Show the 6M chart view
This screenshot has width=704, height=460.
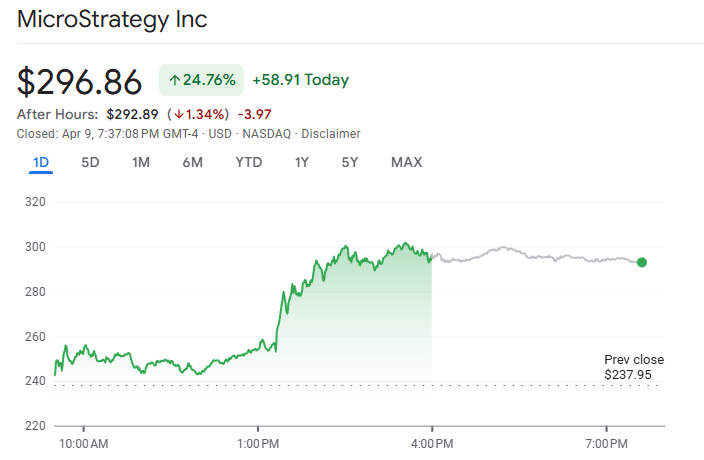point(193,162)
